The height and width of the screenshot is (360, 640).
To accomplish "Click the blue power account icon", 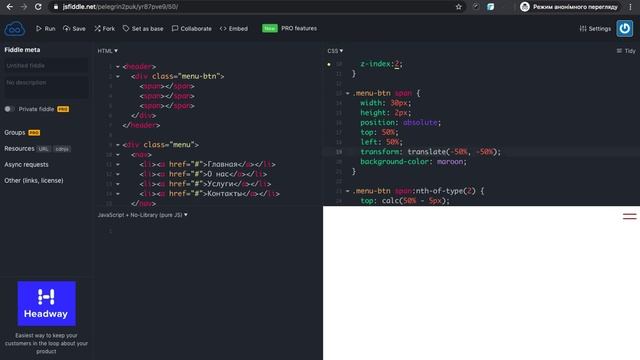I will click(624, 29).
